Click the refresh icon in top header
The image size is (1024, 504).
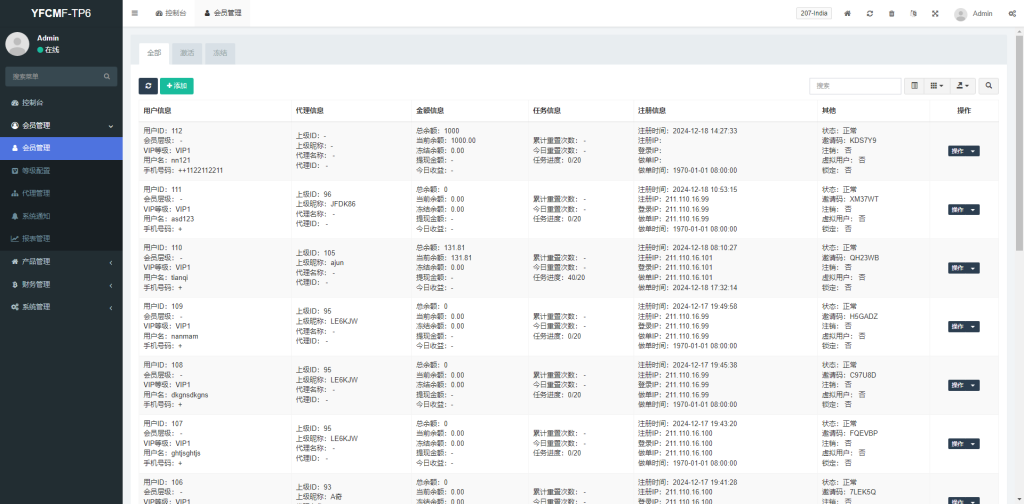click(x=870, y=14)
